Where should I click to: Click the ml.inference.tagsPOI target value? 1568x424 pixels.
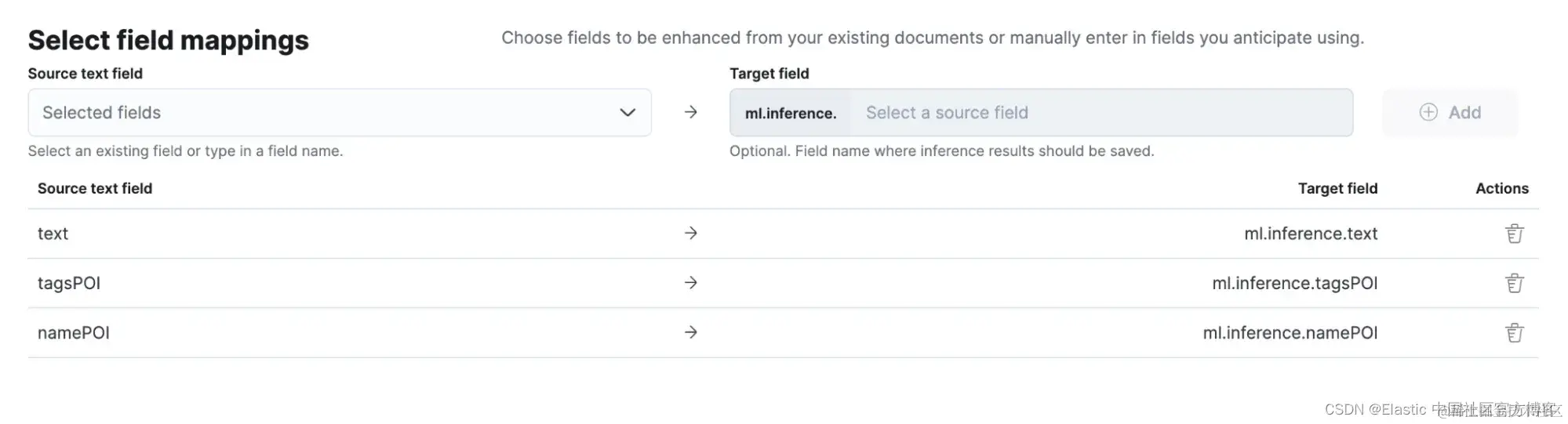1294,283
